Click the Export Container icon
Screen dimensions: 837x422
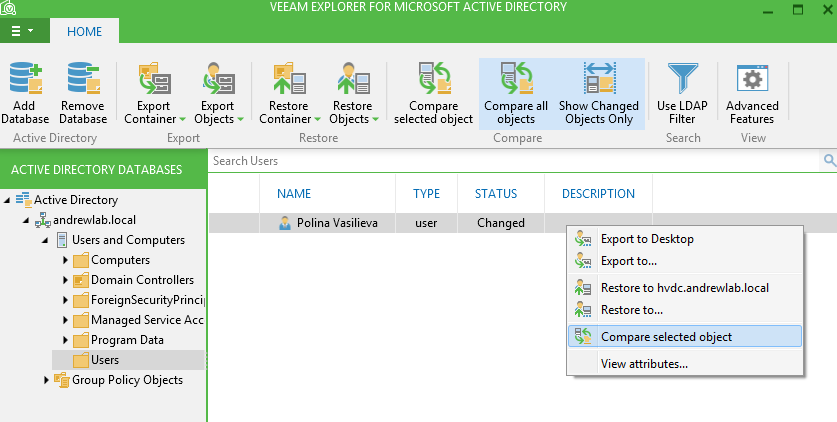click(154, 78)
